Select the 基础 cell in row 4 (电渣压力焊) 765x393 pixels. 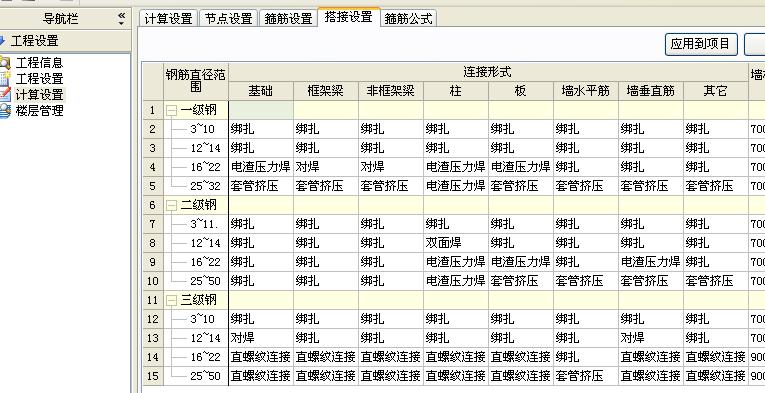261,167
